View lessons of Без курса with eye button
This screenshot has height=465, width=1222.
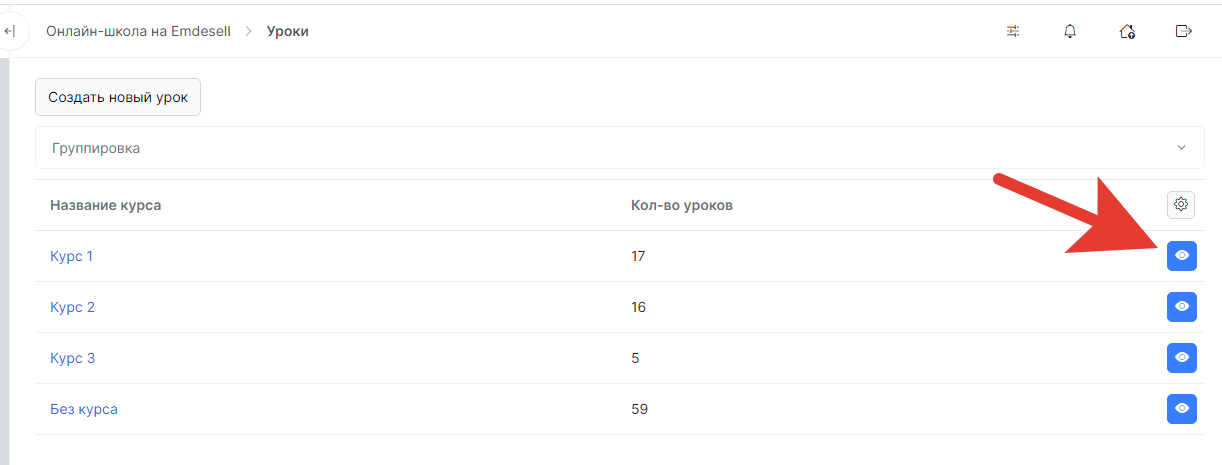1182,408
